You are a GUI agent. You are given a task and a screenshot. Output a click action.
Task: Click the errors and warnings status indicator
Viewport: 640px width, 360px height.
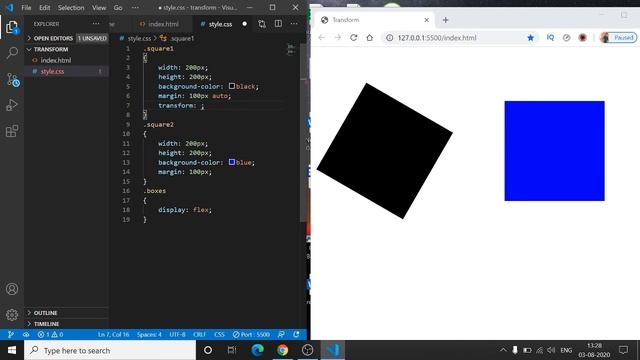pos(50,334)
